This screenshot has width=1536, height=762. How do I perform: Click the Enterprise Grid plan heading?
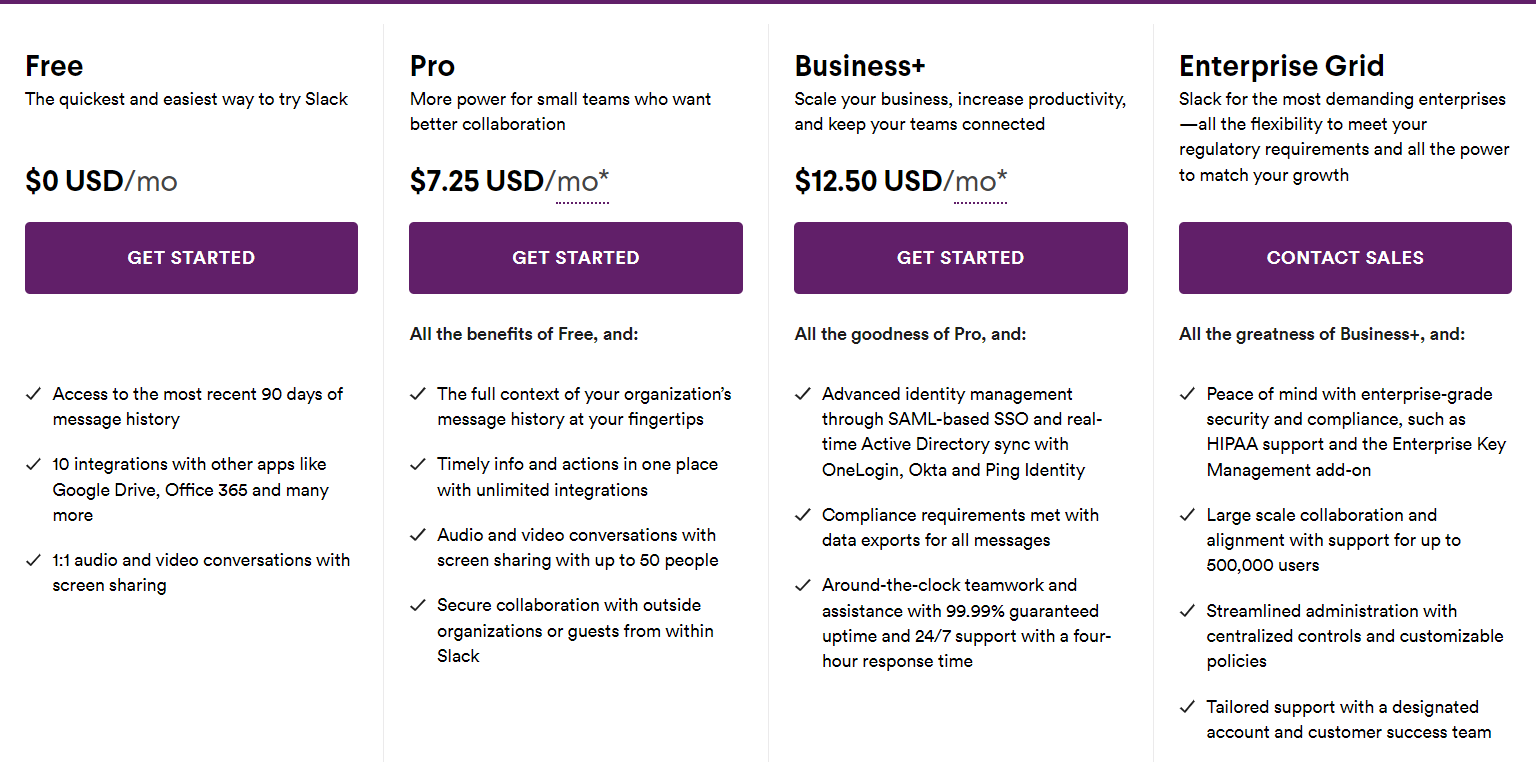tap(1282, 66)
